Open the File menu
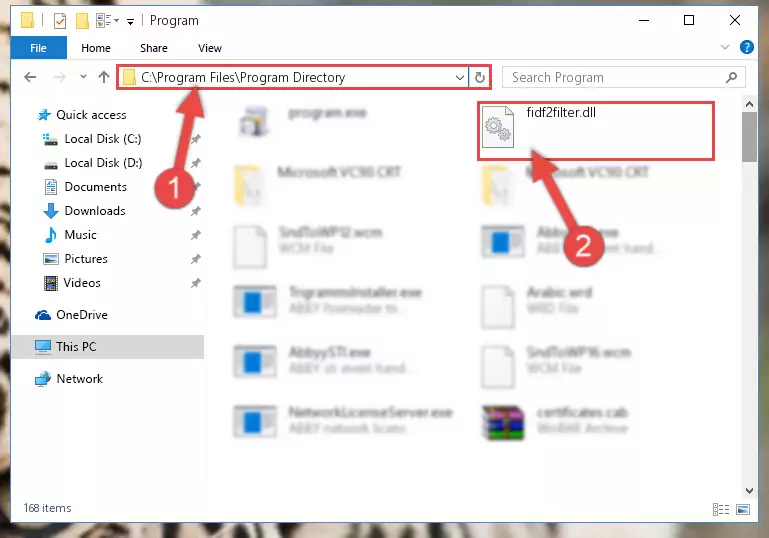769x538 pixels. tap(38, 48)
